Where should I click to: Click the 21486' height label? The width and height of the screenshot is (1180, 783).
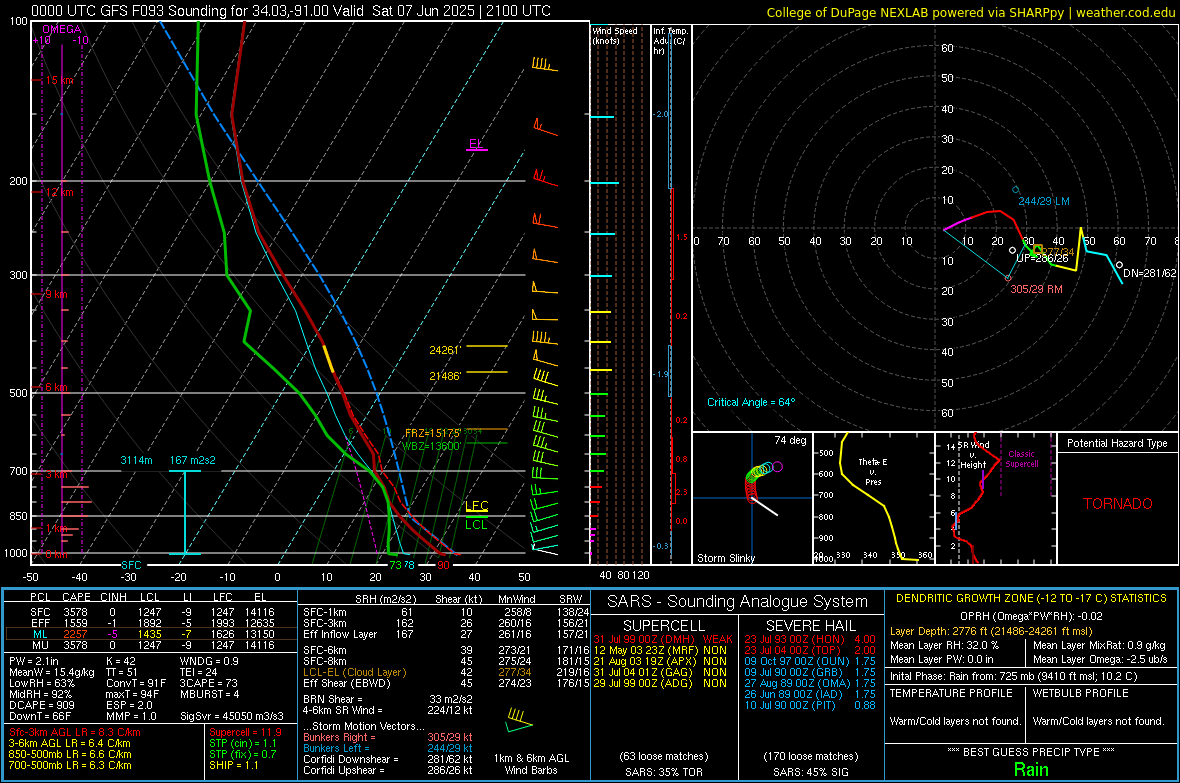pos(445,376)
